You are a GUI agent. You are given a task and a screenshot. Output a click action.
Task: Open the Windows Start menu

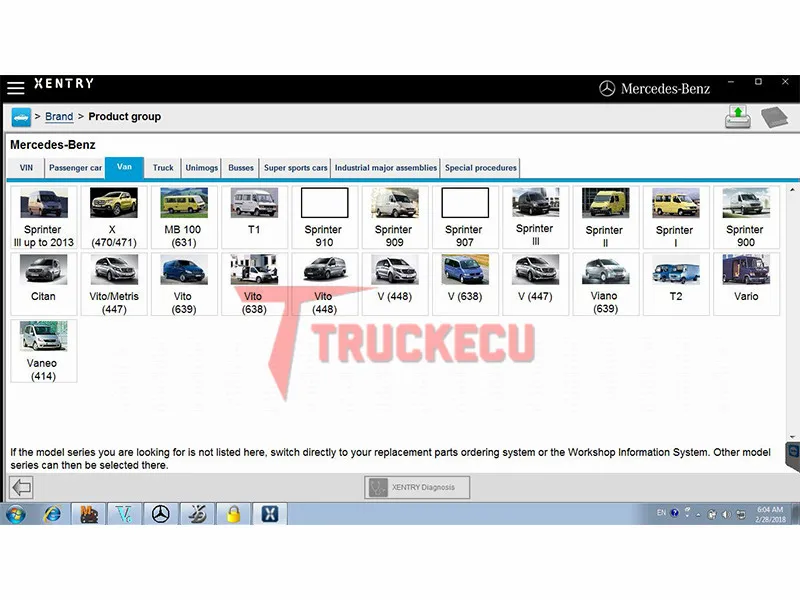[x=16, y=514]
